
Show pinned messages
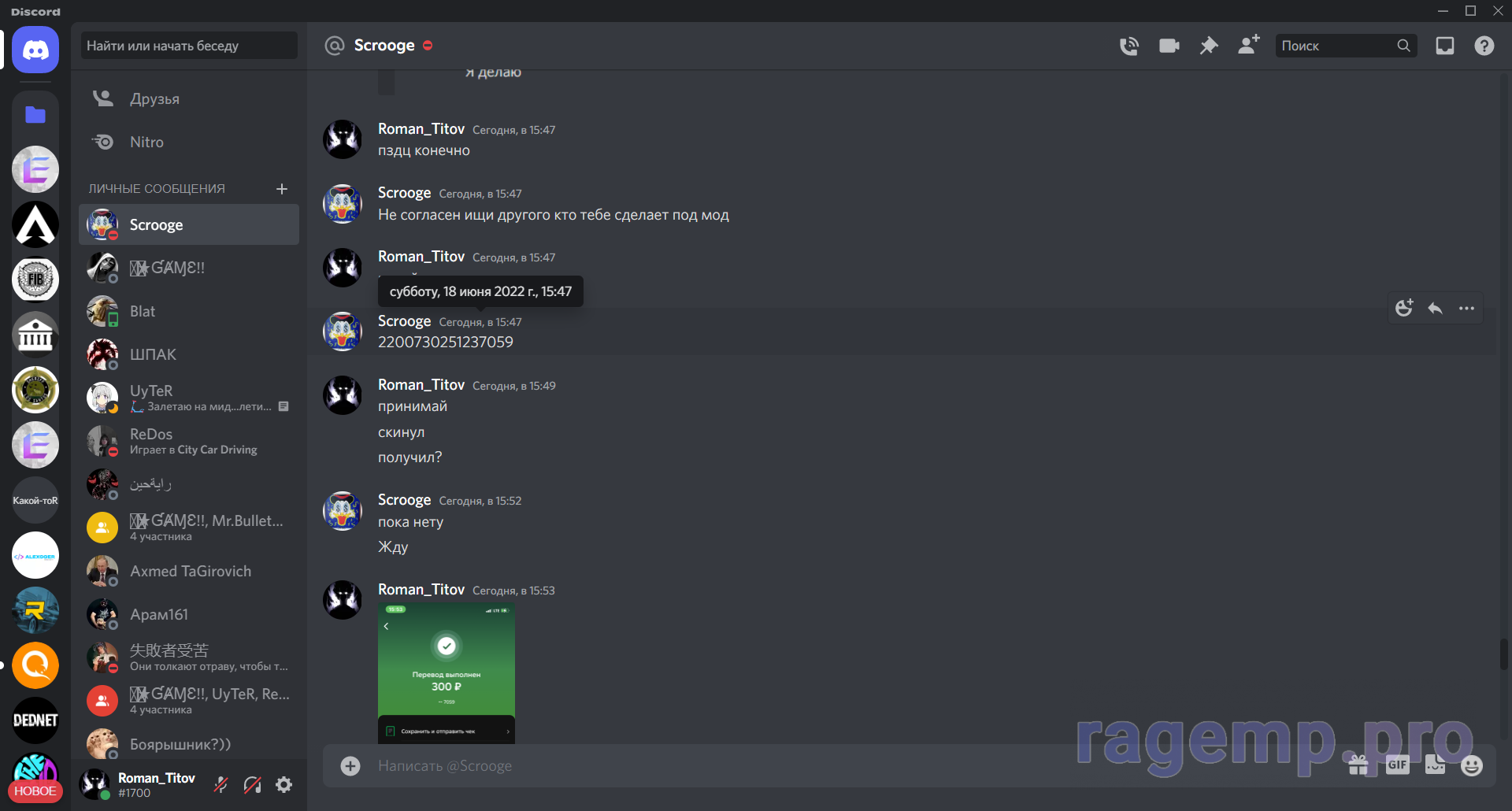(x=1209, y=46)
